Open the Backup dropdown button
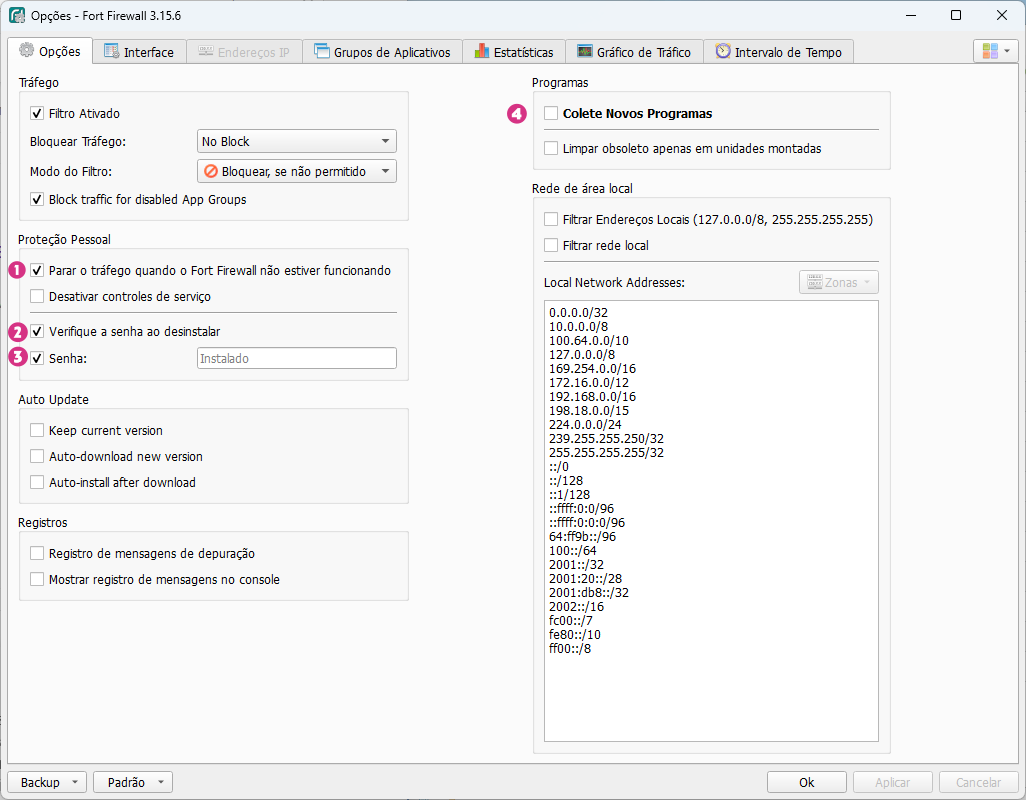1026x800 pixels. 46,782
